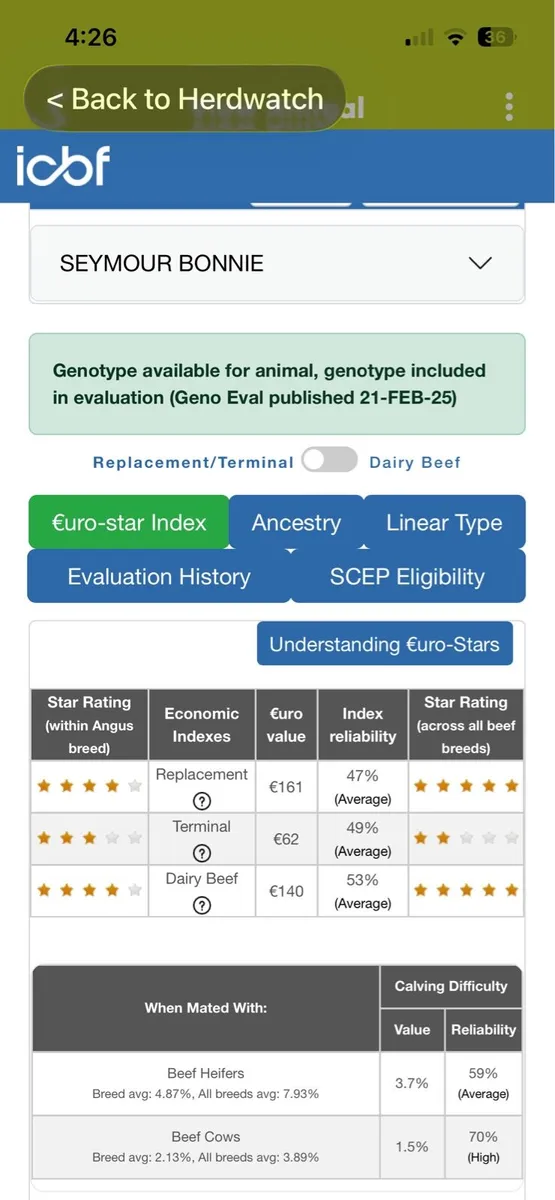
Task: Open Dairy Beef index help question mark
Action: 202,905
